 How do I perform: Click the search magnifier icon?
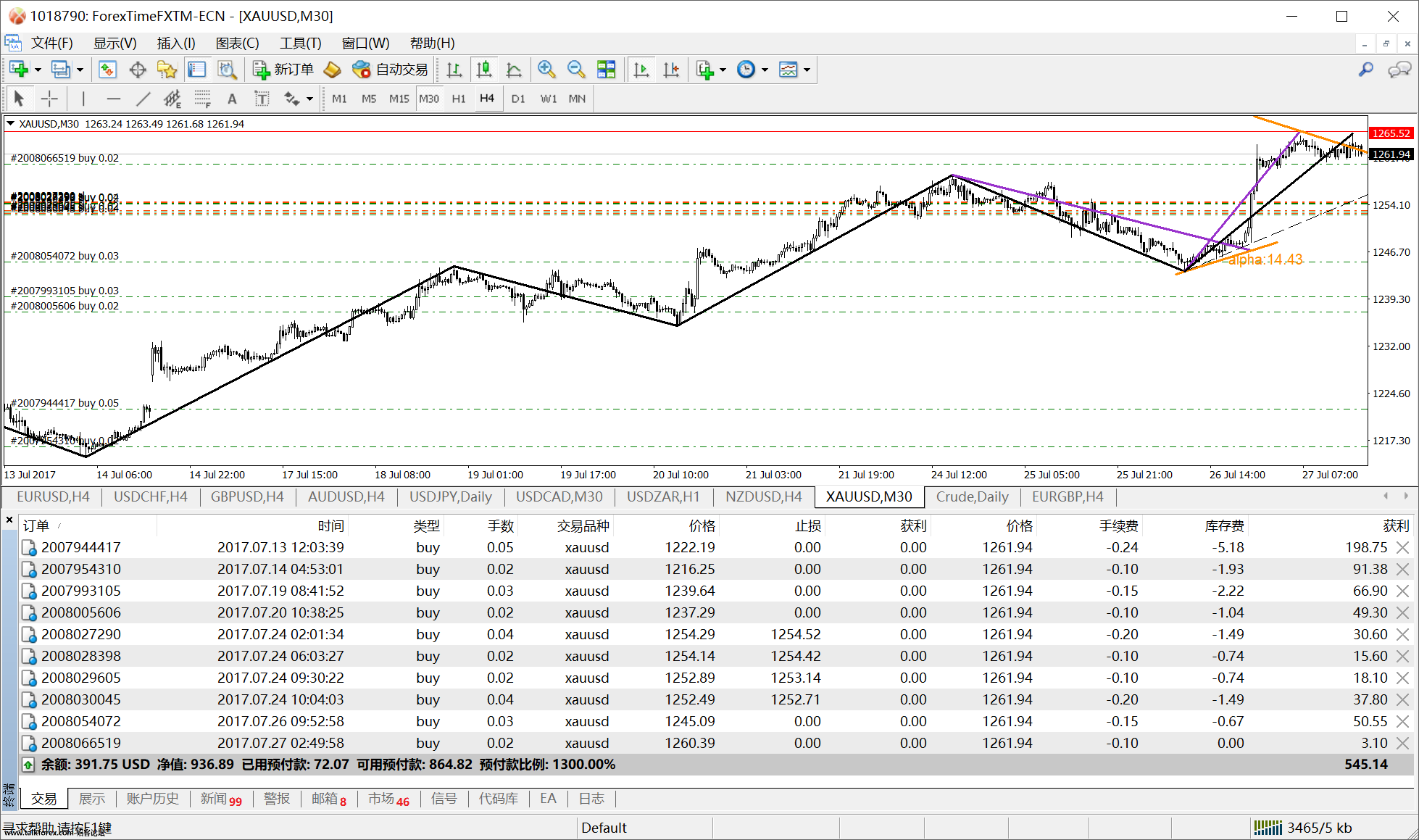point(1366,70)
